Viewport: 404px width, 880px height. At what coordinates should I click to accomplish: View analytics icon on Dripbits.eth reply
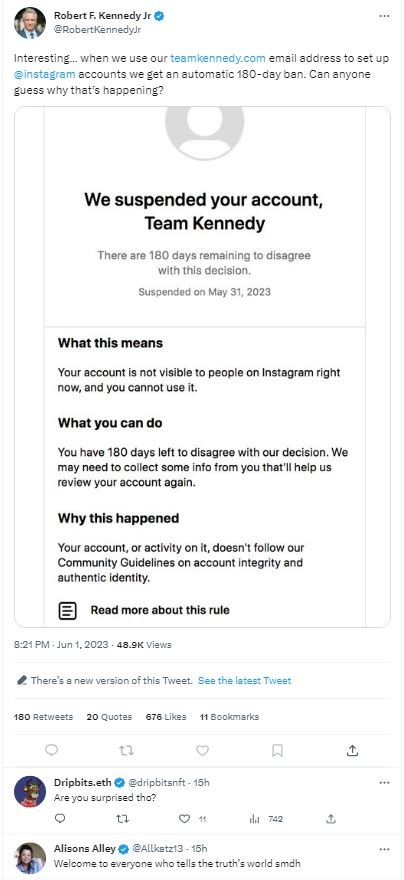(254, 819)
